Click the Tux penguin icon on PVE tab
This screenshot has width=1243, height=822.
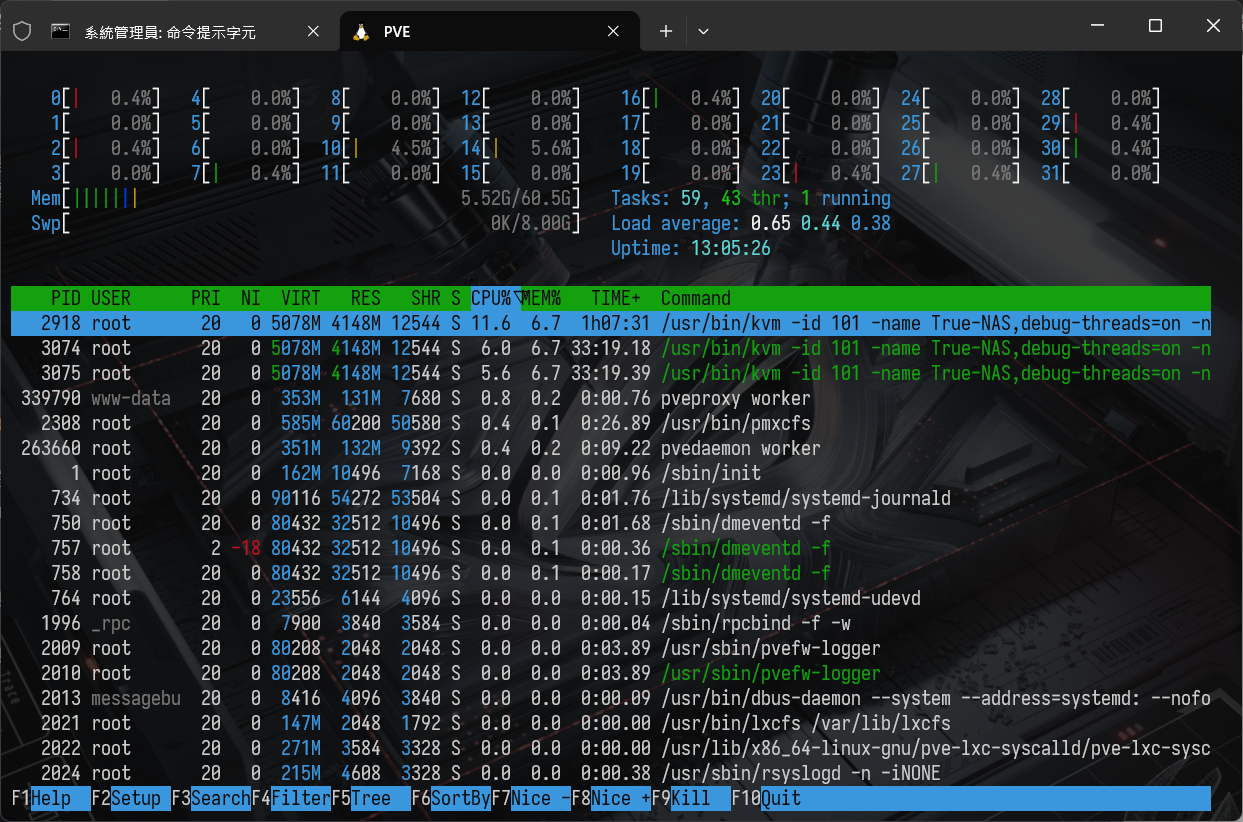361,32
